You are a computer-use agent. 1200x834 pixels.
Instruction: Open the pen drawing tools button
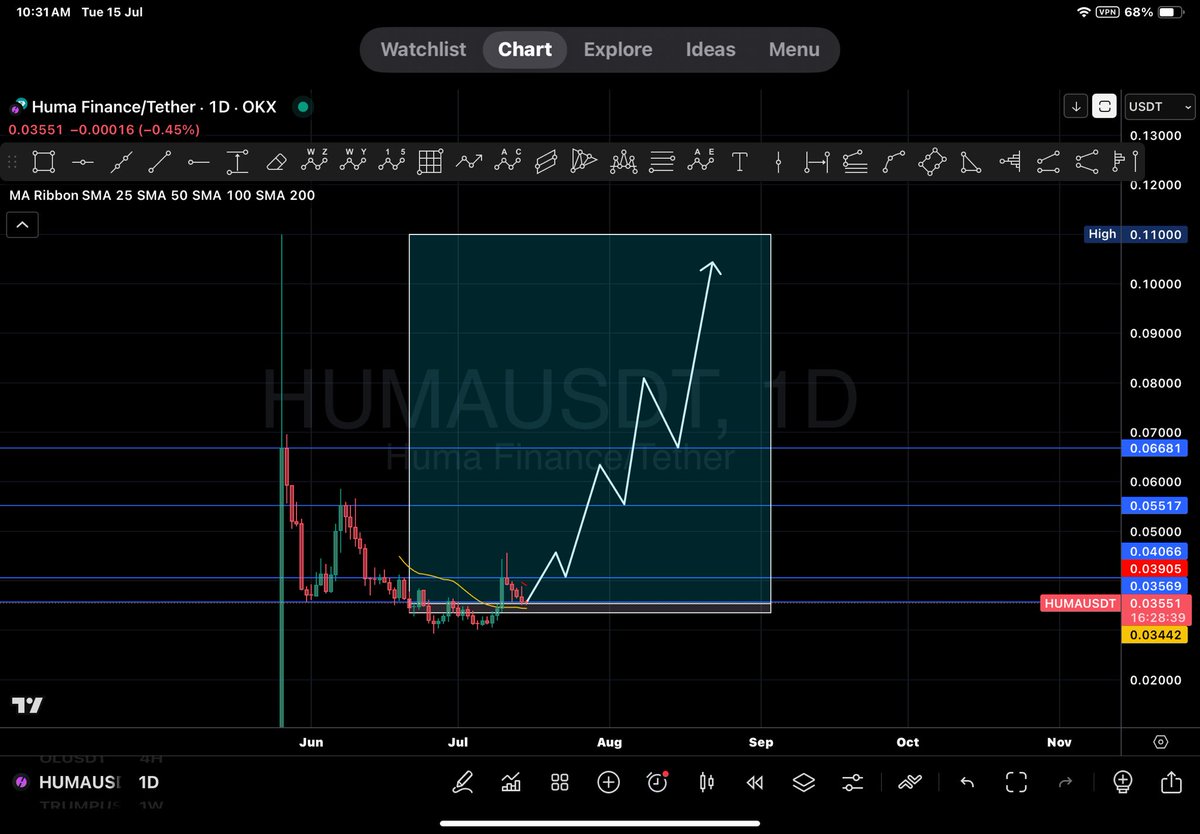click(x=462, y=782)
